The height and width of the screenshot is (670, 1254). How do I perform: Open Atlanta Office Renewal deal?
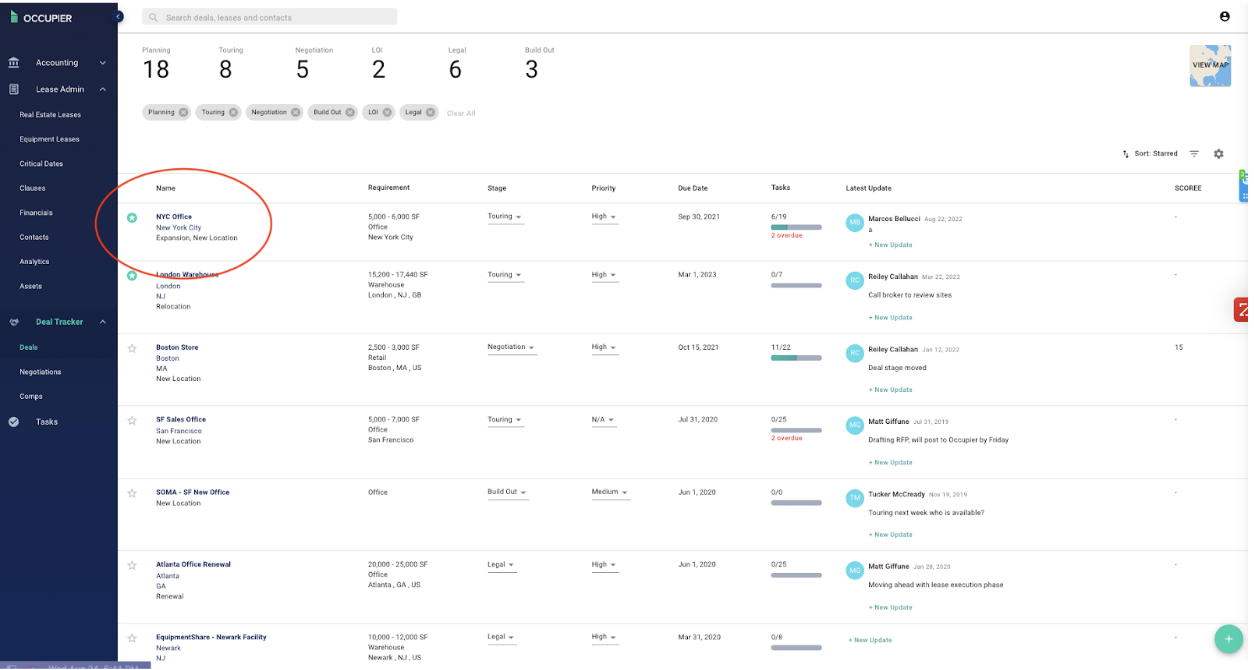pyautogui.click(x=193, y=565)
